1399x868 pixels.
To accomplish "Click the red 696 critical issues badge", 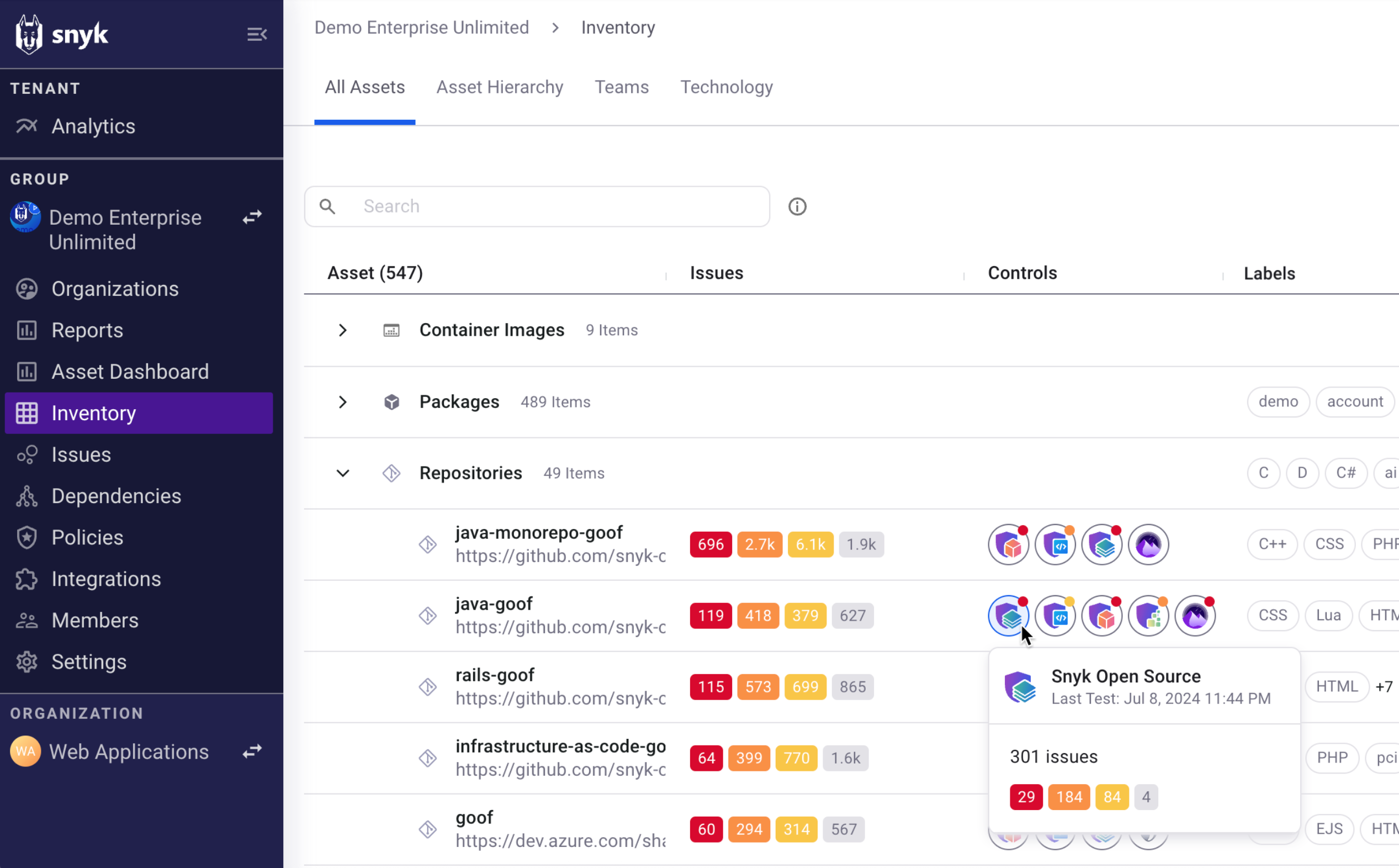I will point(710,545).
